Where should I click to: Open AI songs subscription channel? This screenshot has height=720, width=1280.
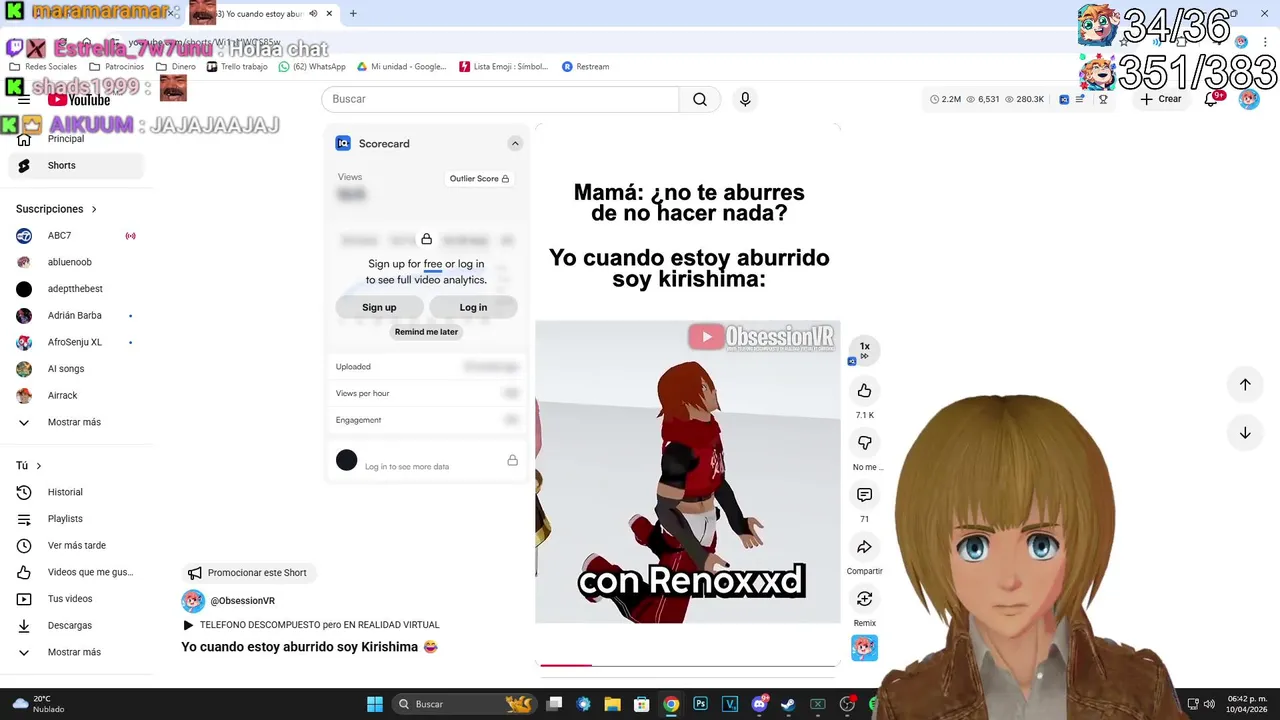75,369
